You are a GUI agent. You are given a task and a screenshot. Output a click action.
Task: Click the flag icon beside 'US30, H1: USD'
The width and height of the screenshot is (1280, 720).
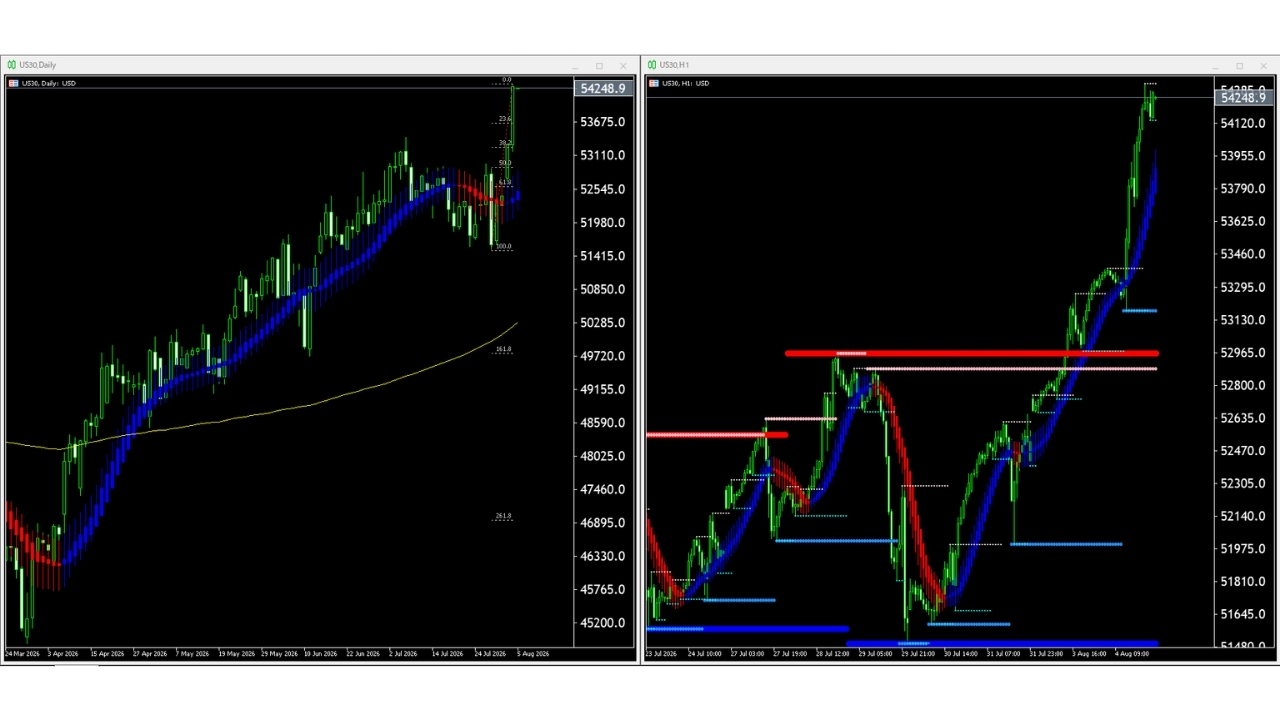coord(653,83)
